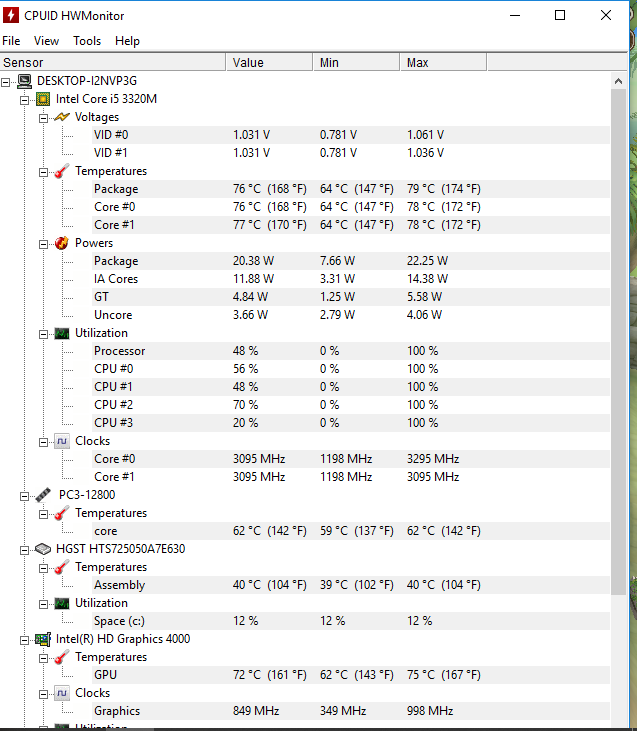This screenshot has height=731, width=637.
Task: Click the Powers flame icon
Action: point(62,243)
